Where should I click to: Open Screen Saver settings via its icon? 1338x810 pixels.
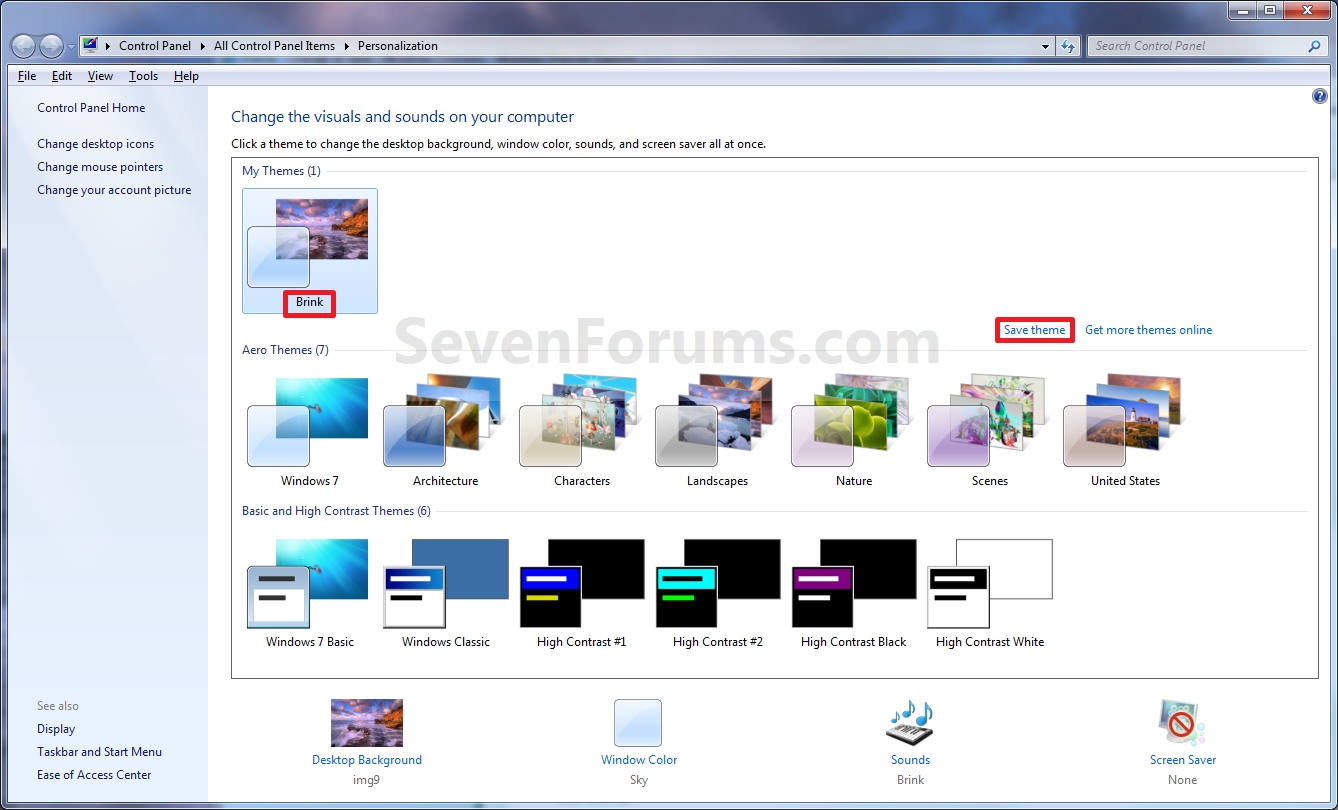1182,722
